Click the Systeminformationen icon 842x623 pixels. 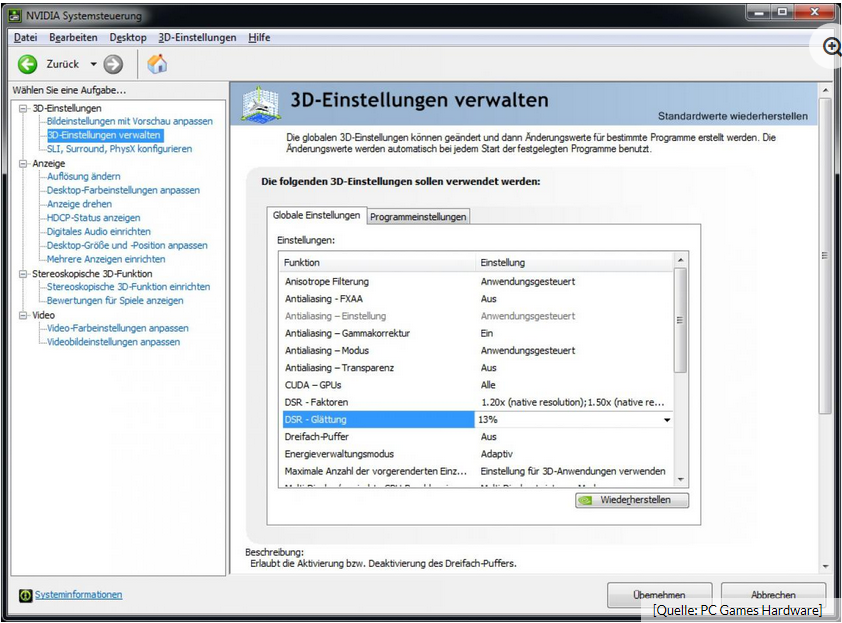(x=25, y=595)
